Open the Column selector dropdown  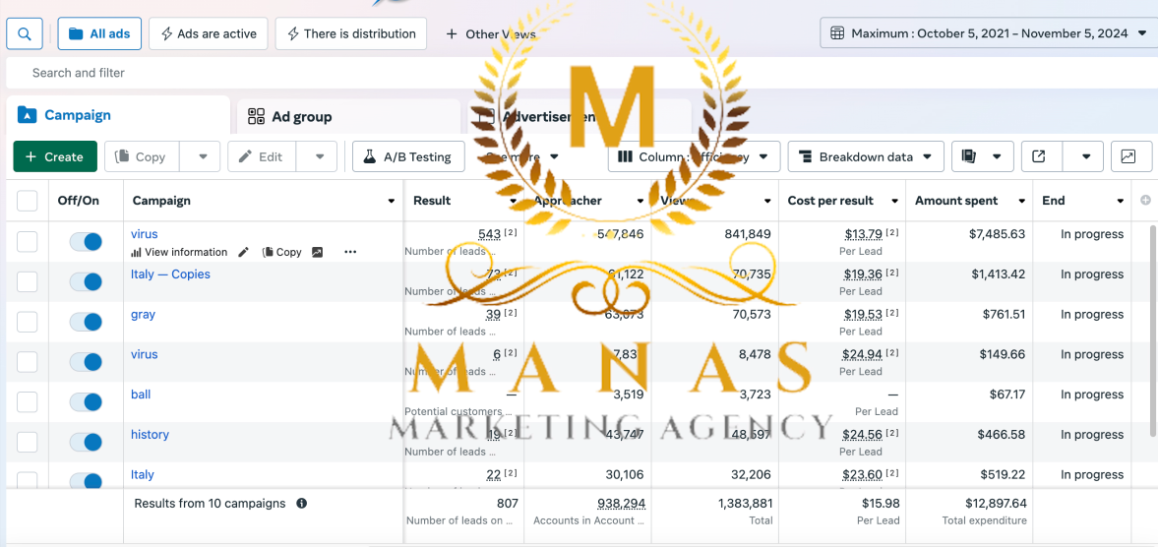click(x=693, y=156)
